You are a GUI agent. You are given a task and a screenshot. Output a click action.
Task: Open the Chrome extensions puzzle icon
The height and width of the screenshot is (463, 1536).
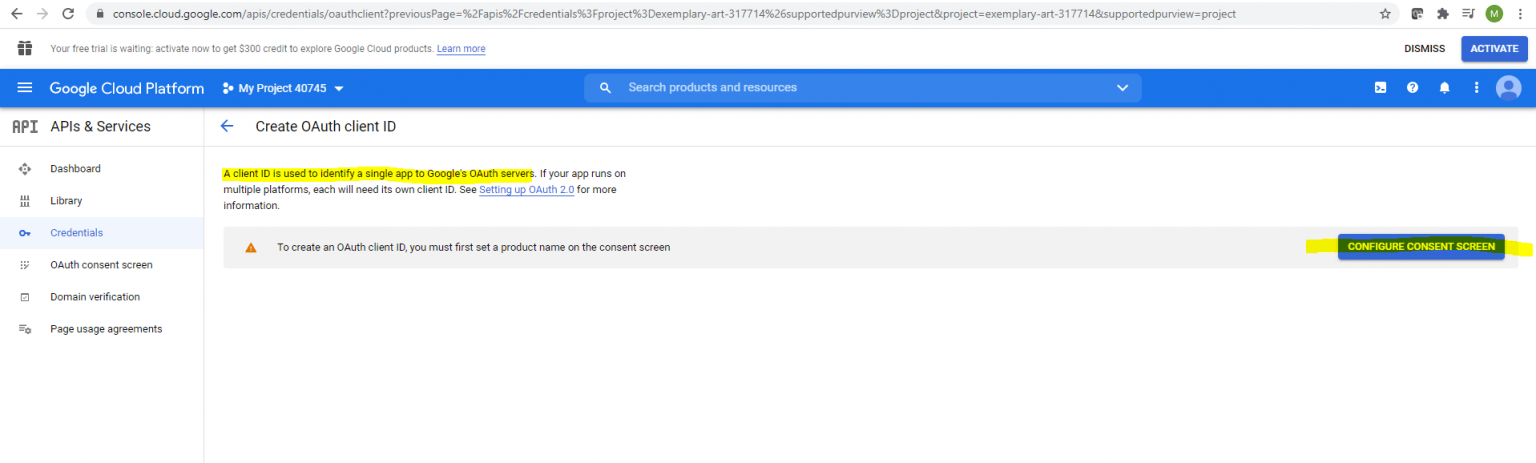(x=1442, y=14)
